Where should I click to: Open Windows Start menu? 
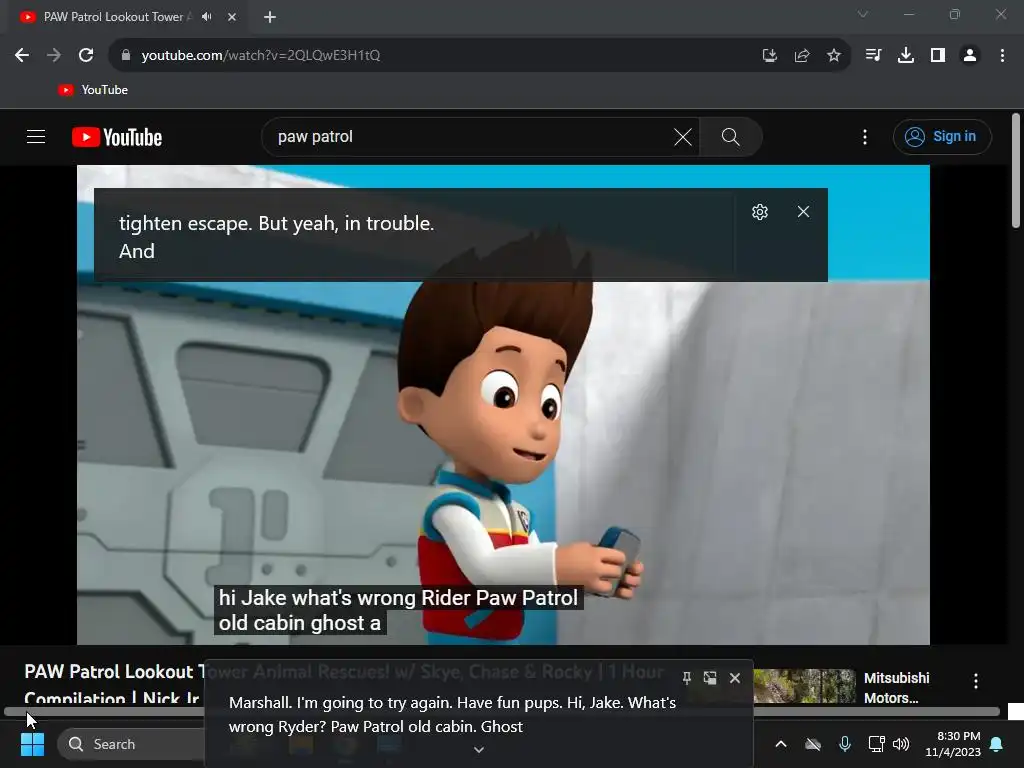click(x=32, y=744)
